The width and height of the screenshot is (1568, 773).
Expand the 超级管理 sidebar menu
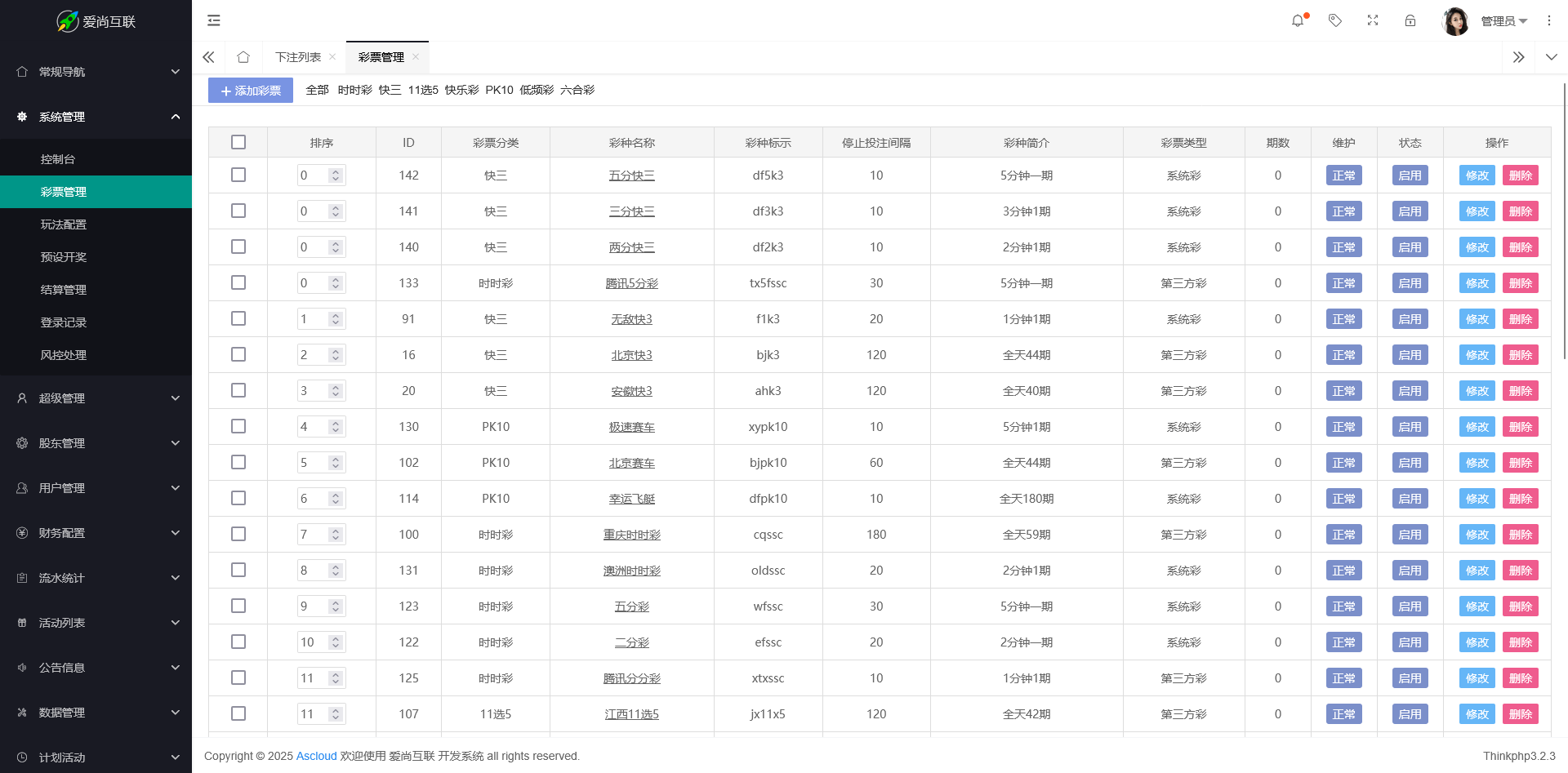[x=96, y=398]
